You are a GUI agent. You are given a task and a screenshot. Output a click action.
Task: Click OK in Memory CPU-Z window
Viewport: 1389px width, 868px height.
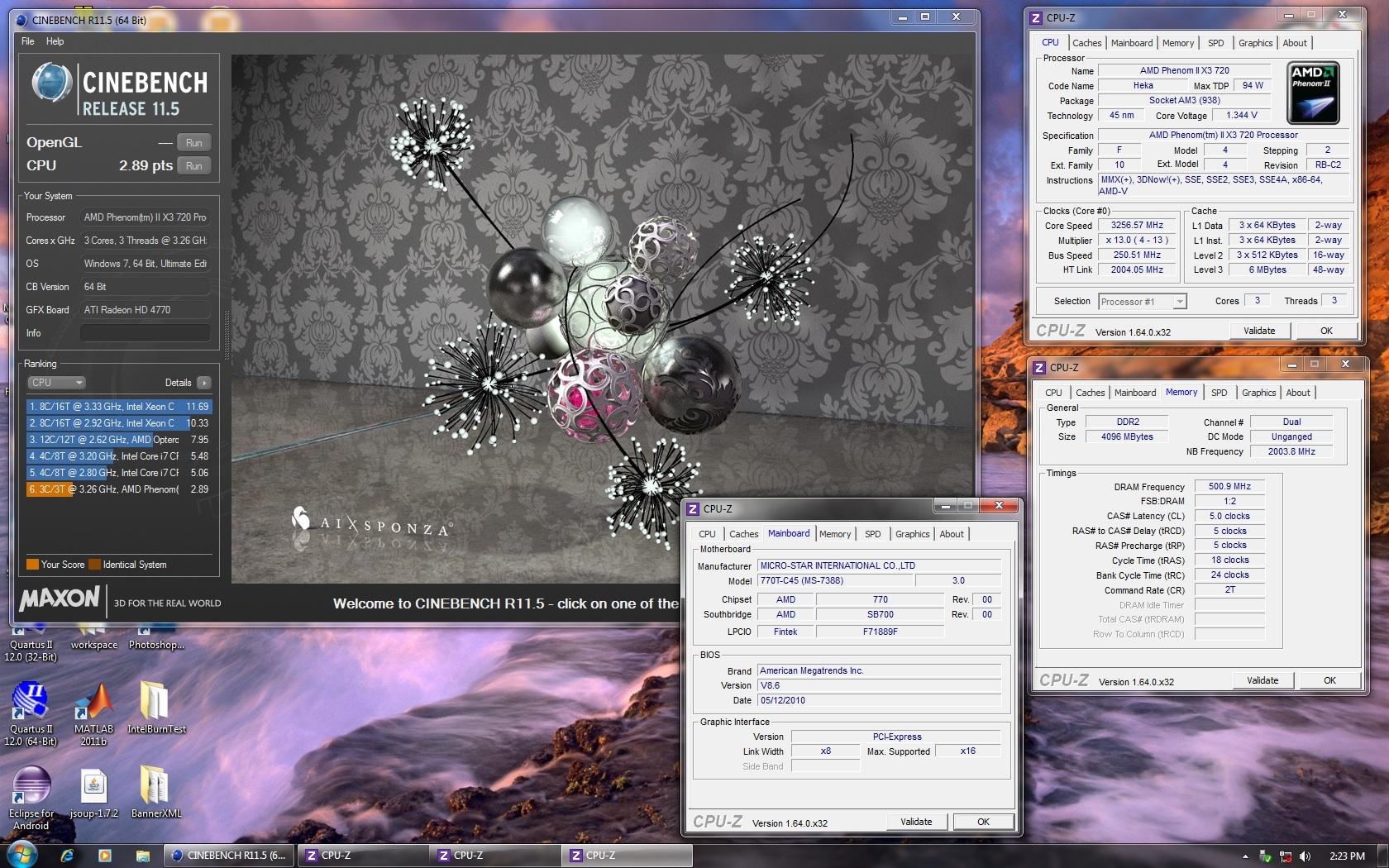pos(1329,680)
